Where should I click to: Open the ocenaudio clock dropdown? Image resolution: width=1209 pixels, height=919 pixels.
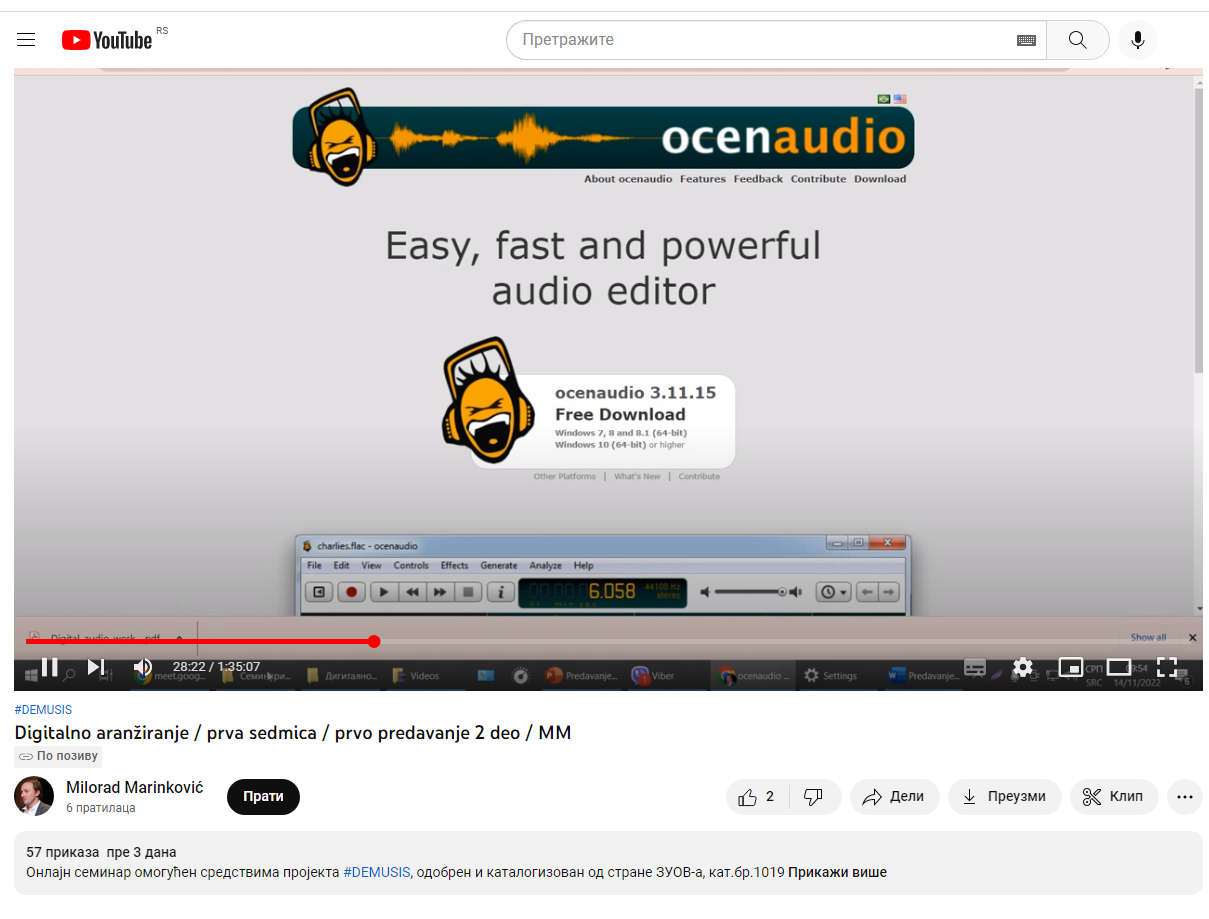tap(833, 592)
